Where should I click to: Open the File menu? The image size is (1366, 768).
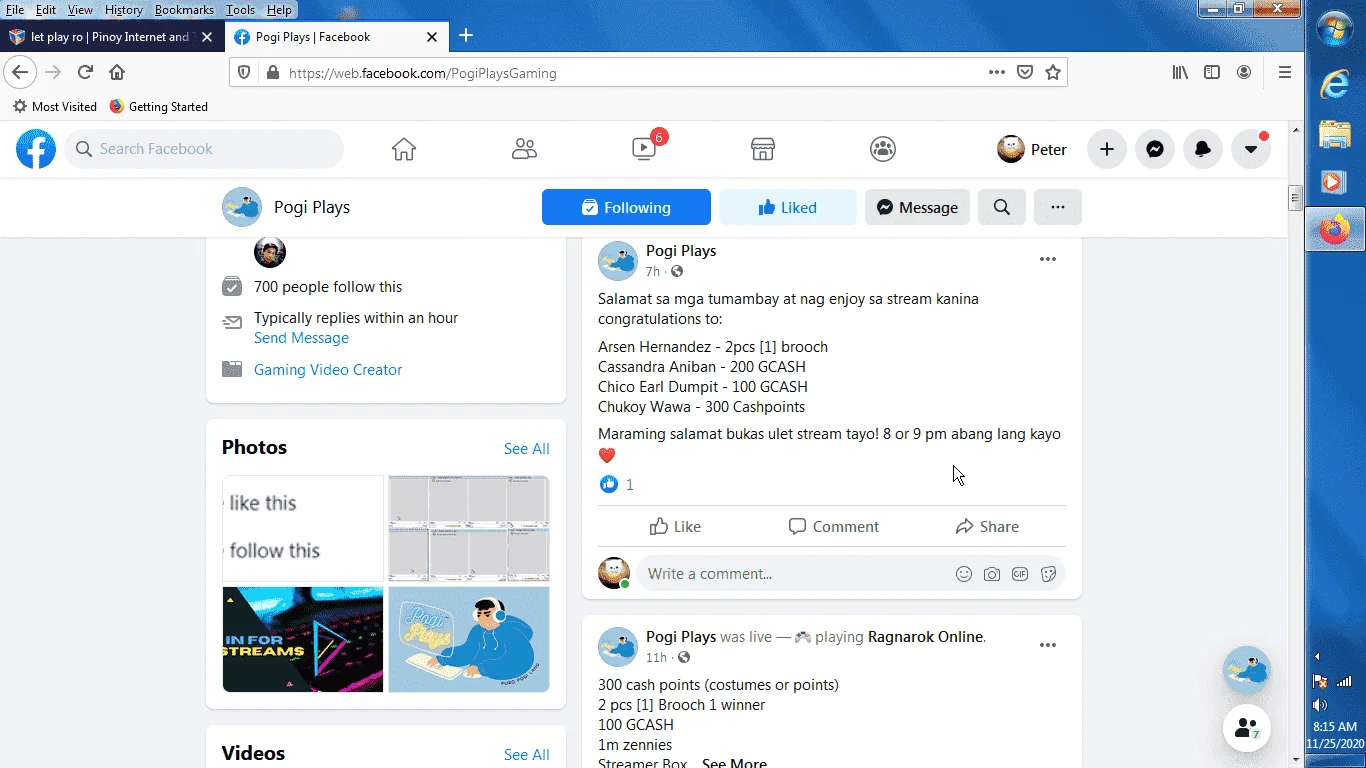[x=15, y=10]
